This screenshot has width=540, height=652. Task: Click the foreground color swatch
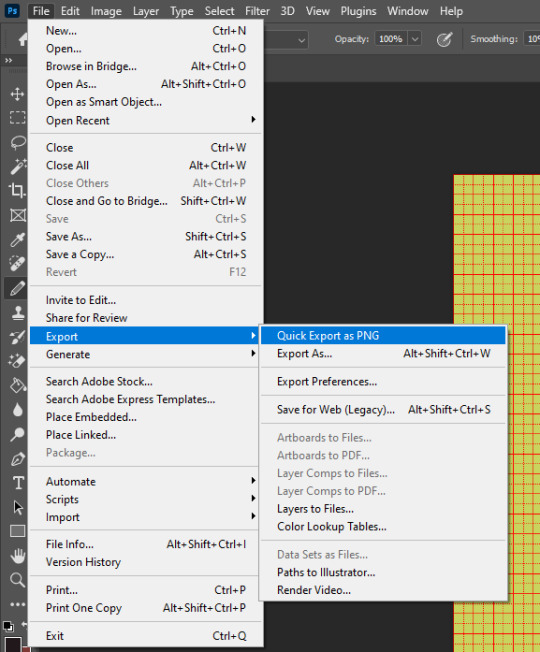coord(12,644)
